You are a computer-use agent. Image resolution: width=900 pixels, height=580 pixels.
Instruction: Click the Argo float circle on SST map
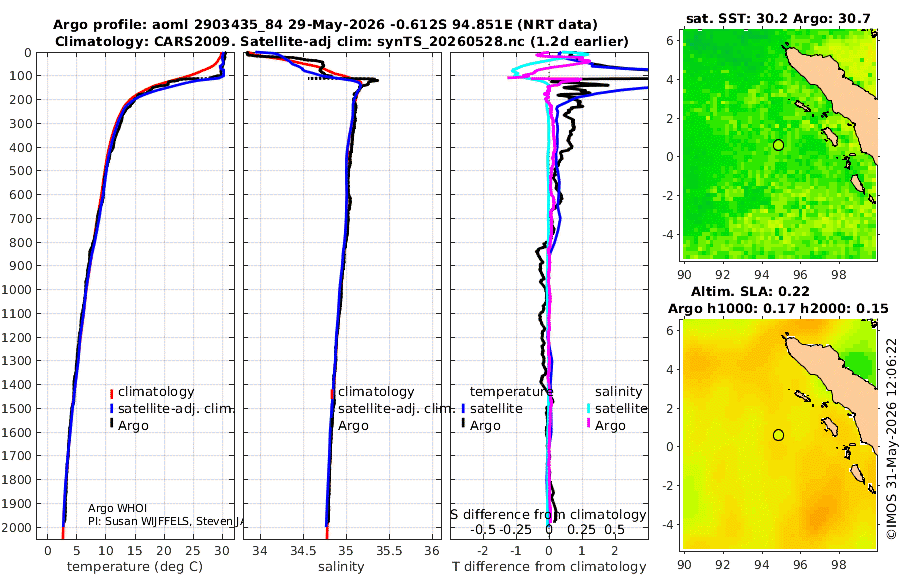pyautogui.click(x=778, y=145)
